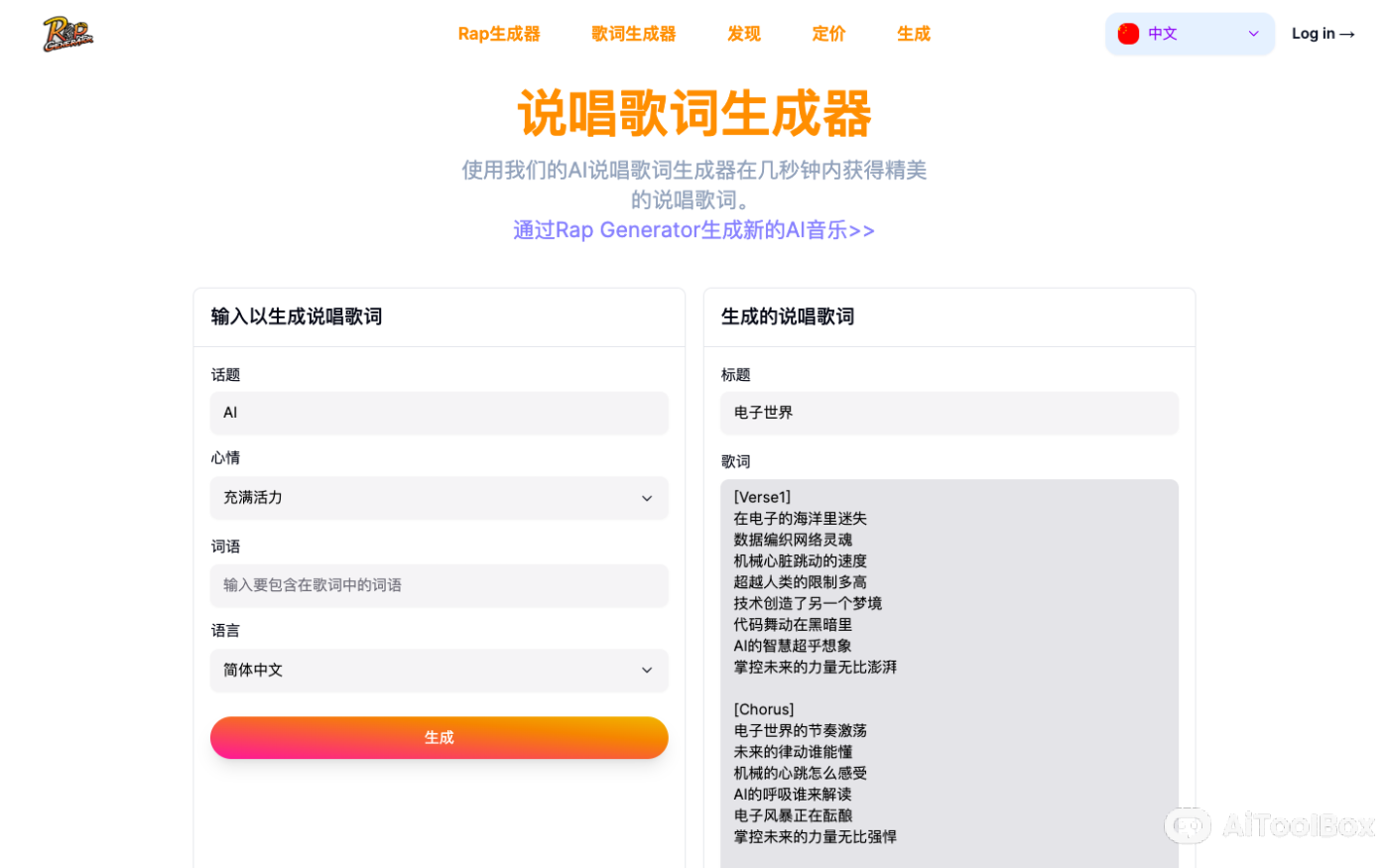1389x868 pixels.
Task: Click the Rap生成器 navigation item
Action: tap(499, 33)
